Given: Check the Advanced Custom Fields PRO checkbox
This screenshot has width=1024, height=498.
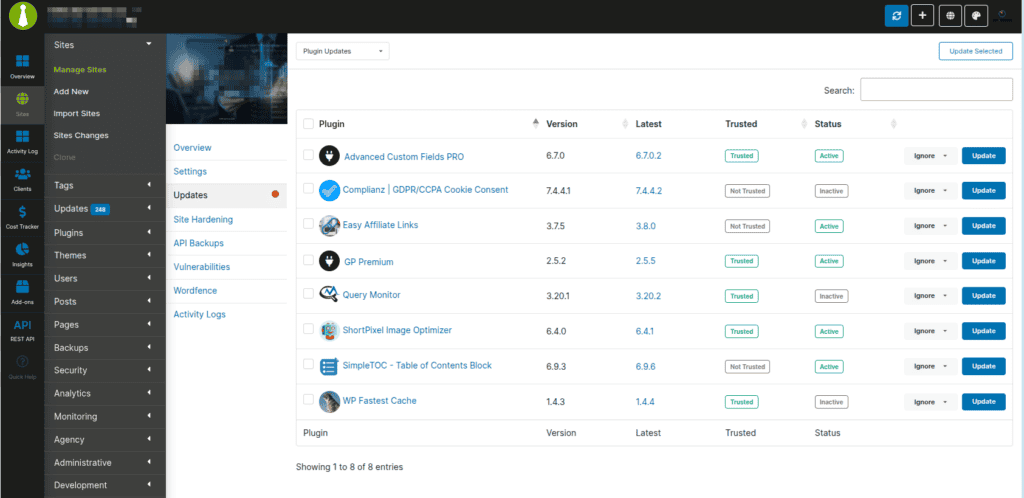Looking at the screenshot, I should click(308, 155).
